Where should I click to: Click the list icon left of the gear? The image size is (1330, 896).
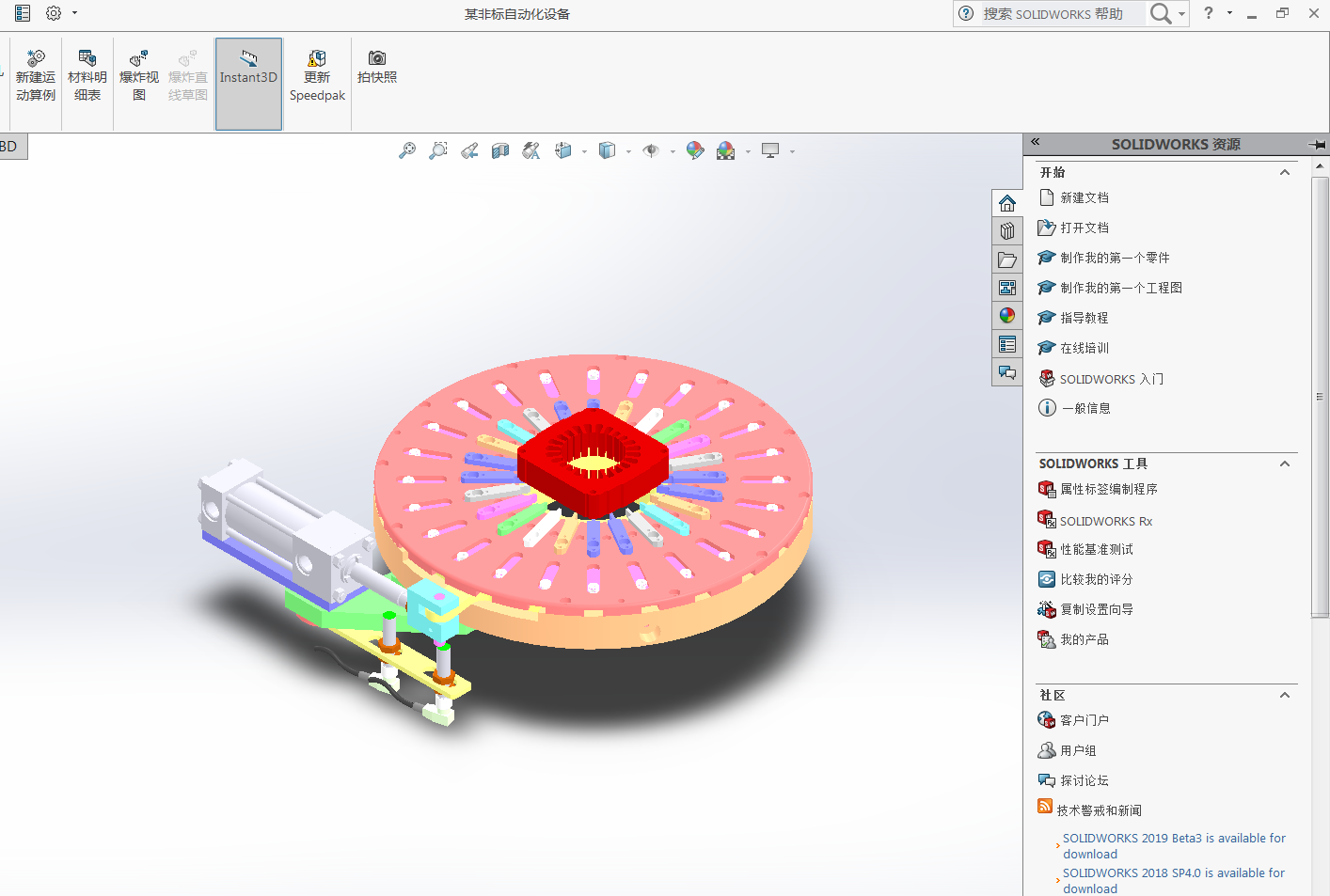point(23,13)
